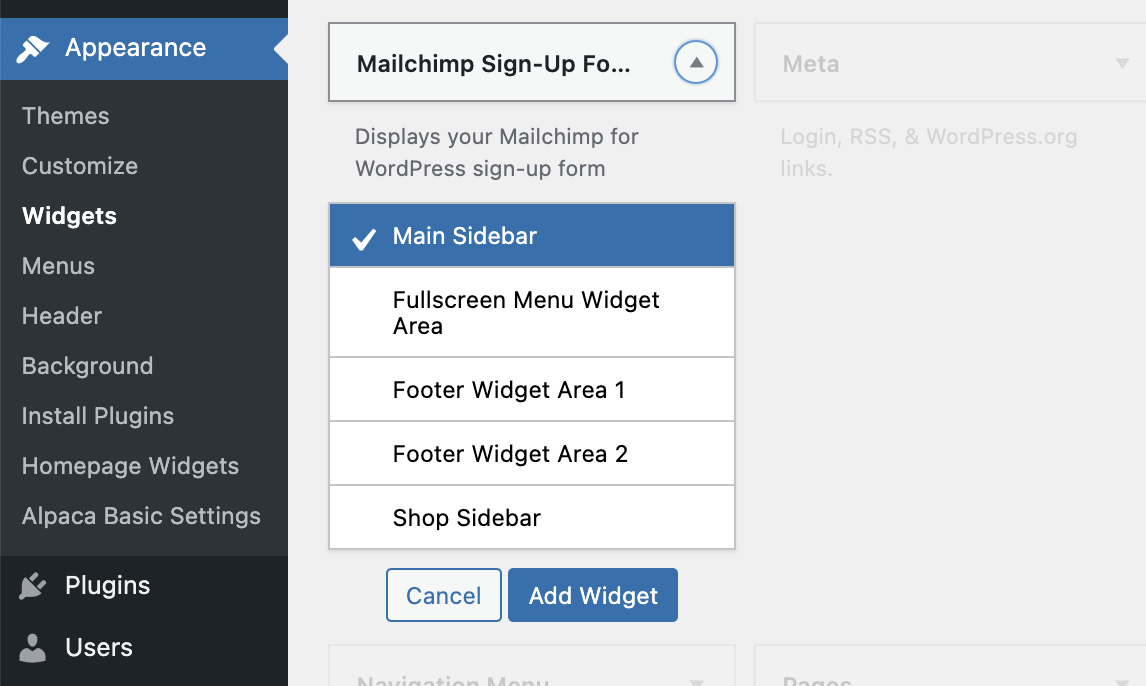Open Alpaca Basic Settings
Viewport: 1146px width, 686px height.
(141, 516)
